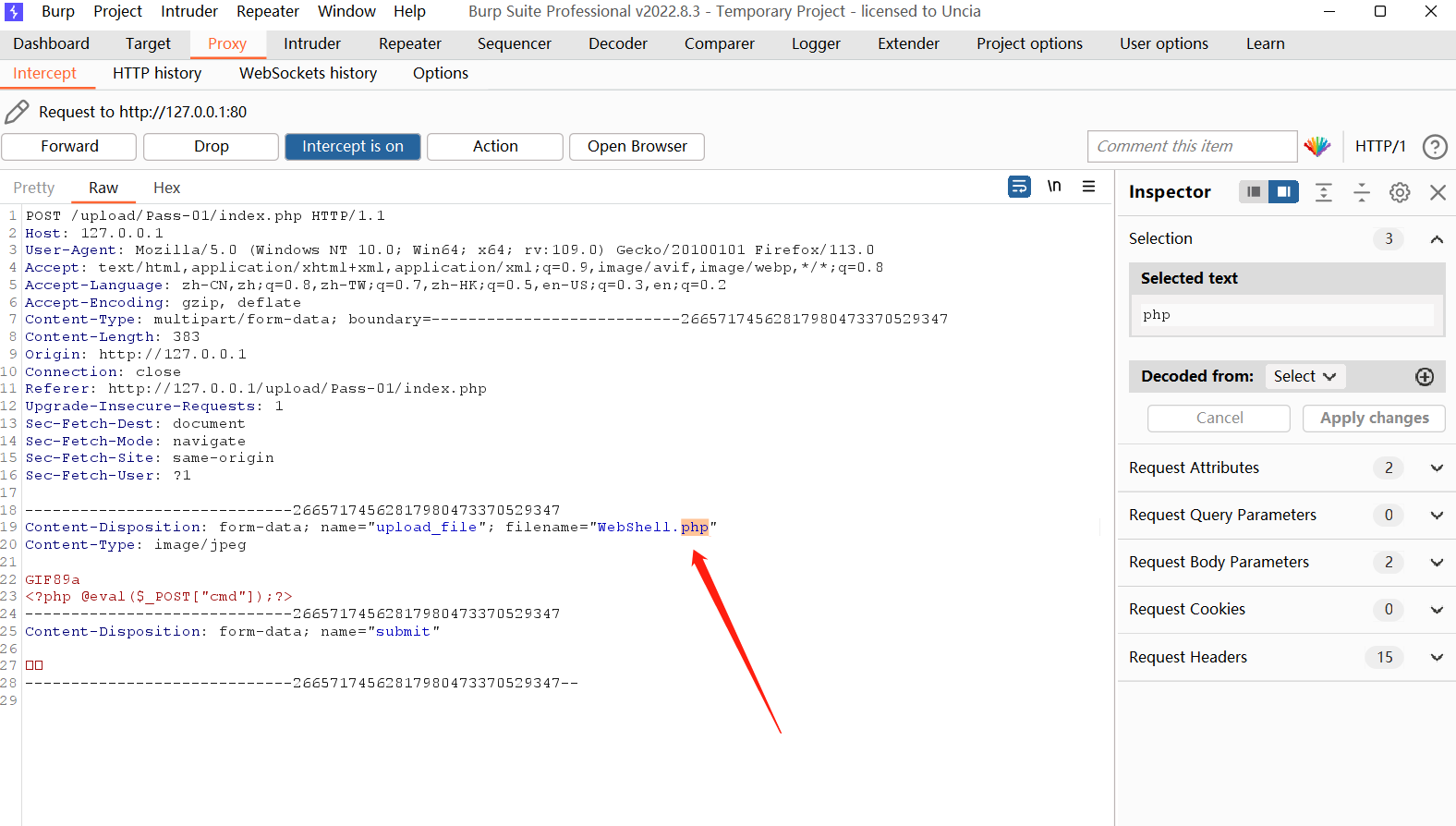Collapse the Selection section chevron
This screenshot has height=826, width=1456.
[1437, 239]
